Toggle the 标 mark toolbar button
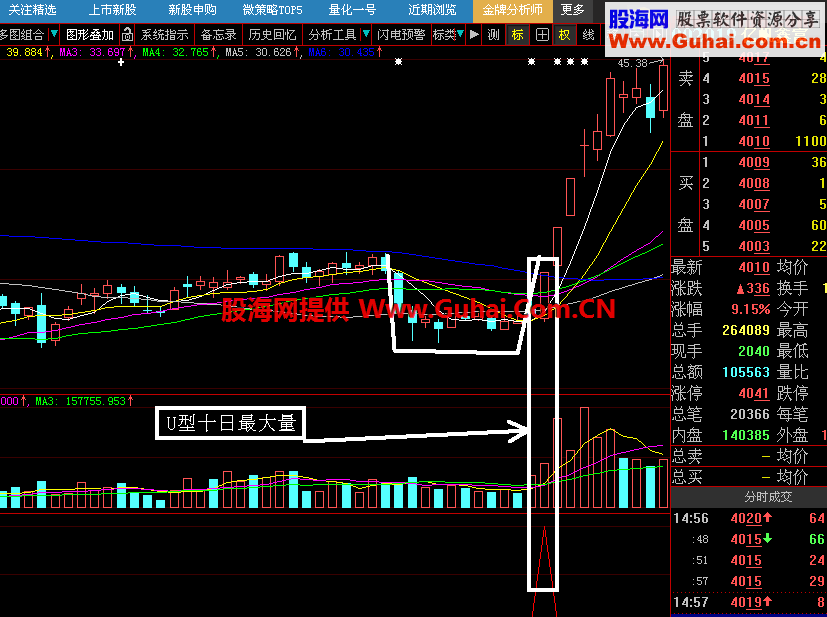The image size is (827, 617). point(518,35)
